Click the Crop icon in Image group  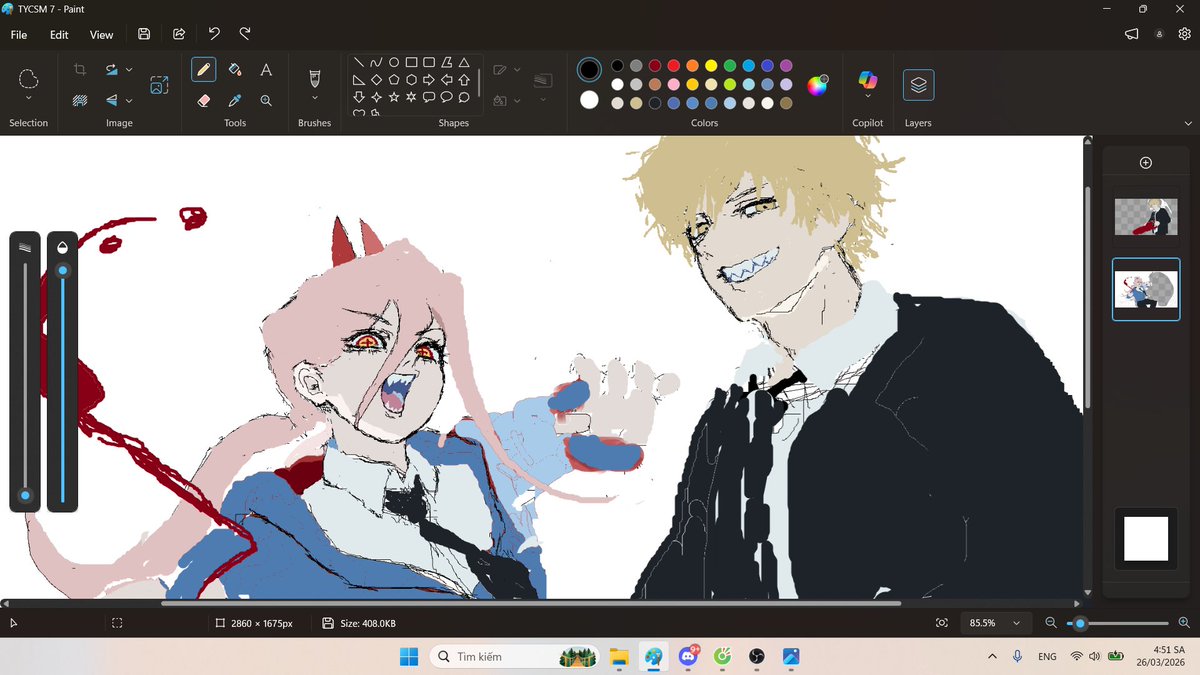pyautogui.click(x=80, y=70)
